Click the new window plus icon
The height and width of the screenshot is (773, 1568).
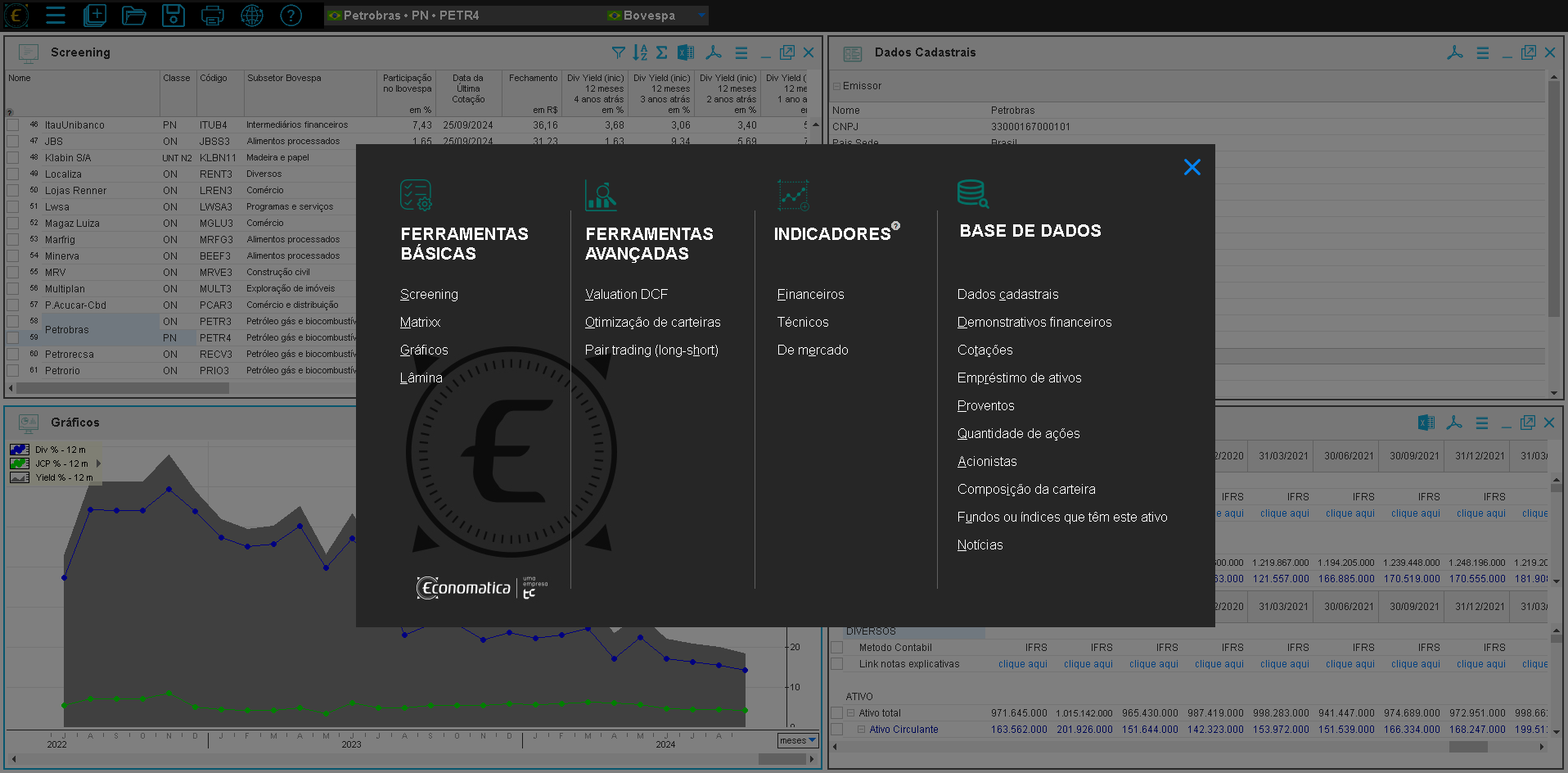point(95,15)
